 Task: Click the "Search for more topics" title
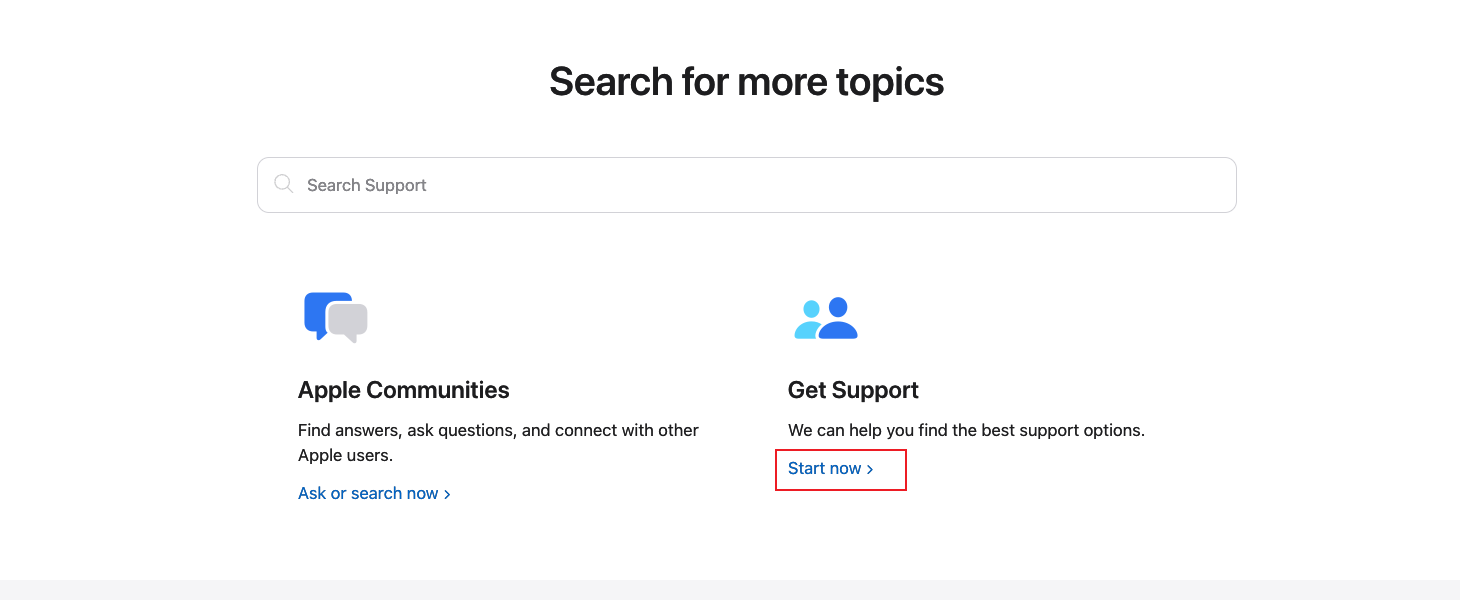[746, 81]
